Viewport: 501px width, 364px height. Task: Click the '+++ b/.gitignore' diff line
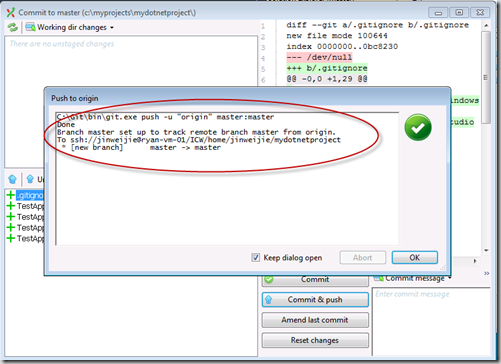click(327, 68)
